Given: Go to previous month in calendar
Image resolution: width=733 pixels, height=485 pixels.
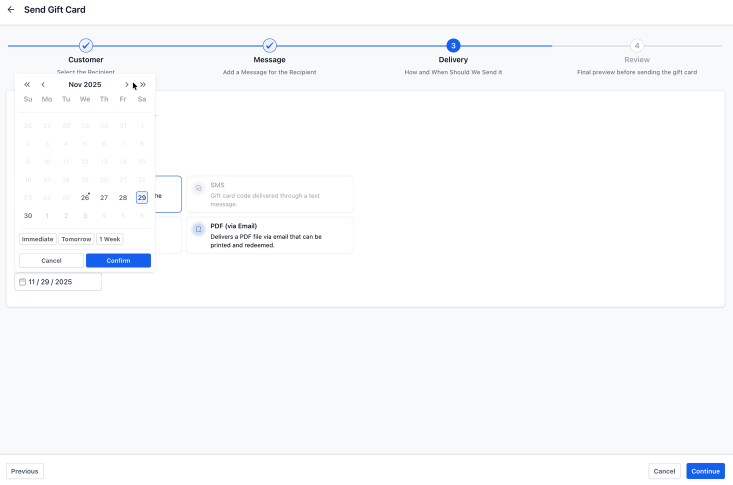Looking at the screenshot, I should pos(42,85).
